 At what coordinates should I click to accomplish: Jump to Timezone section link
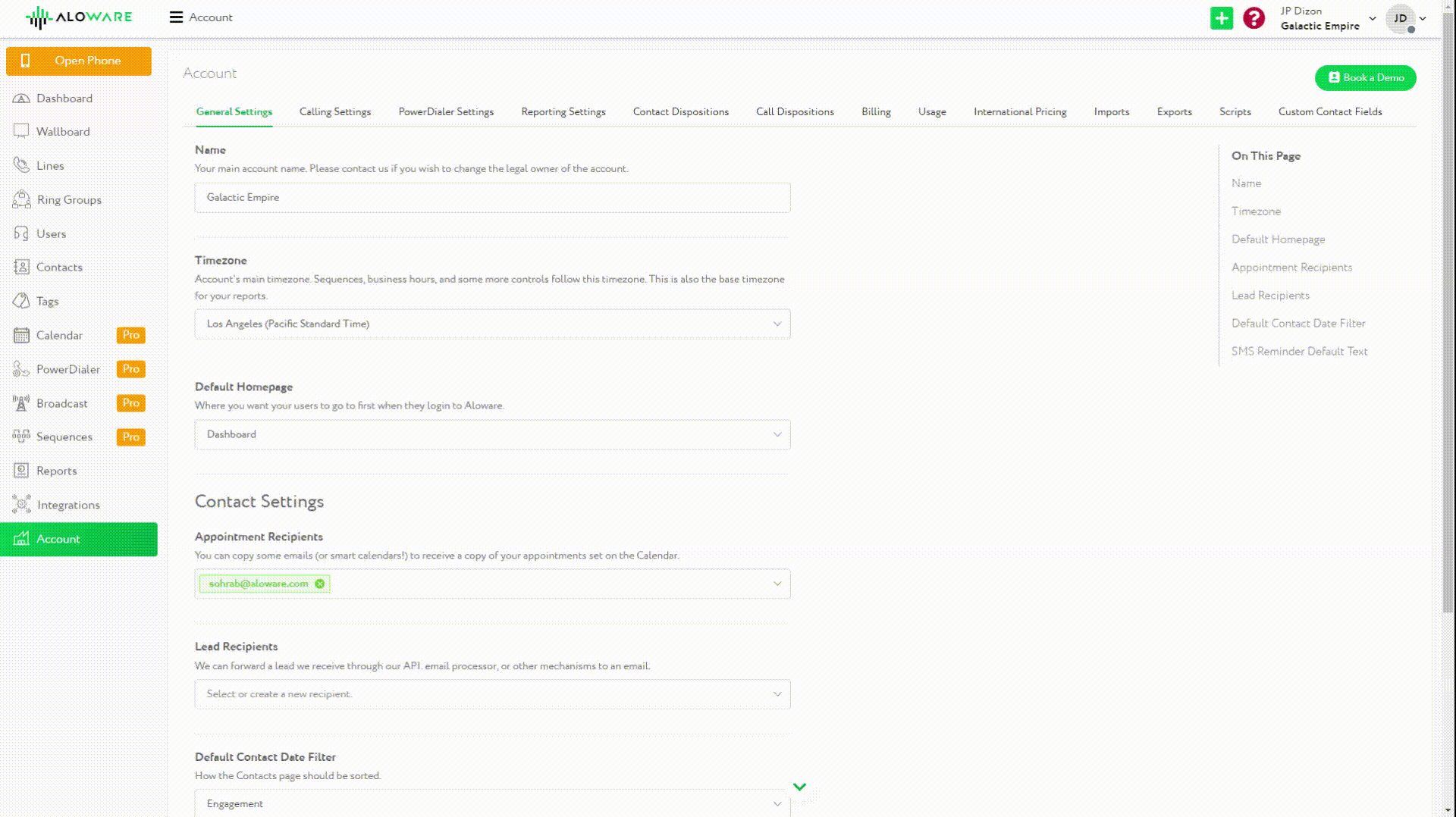[x=1256, y=211]
